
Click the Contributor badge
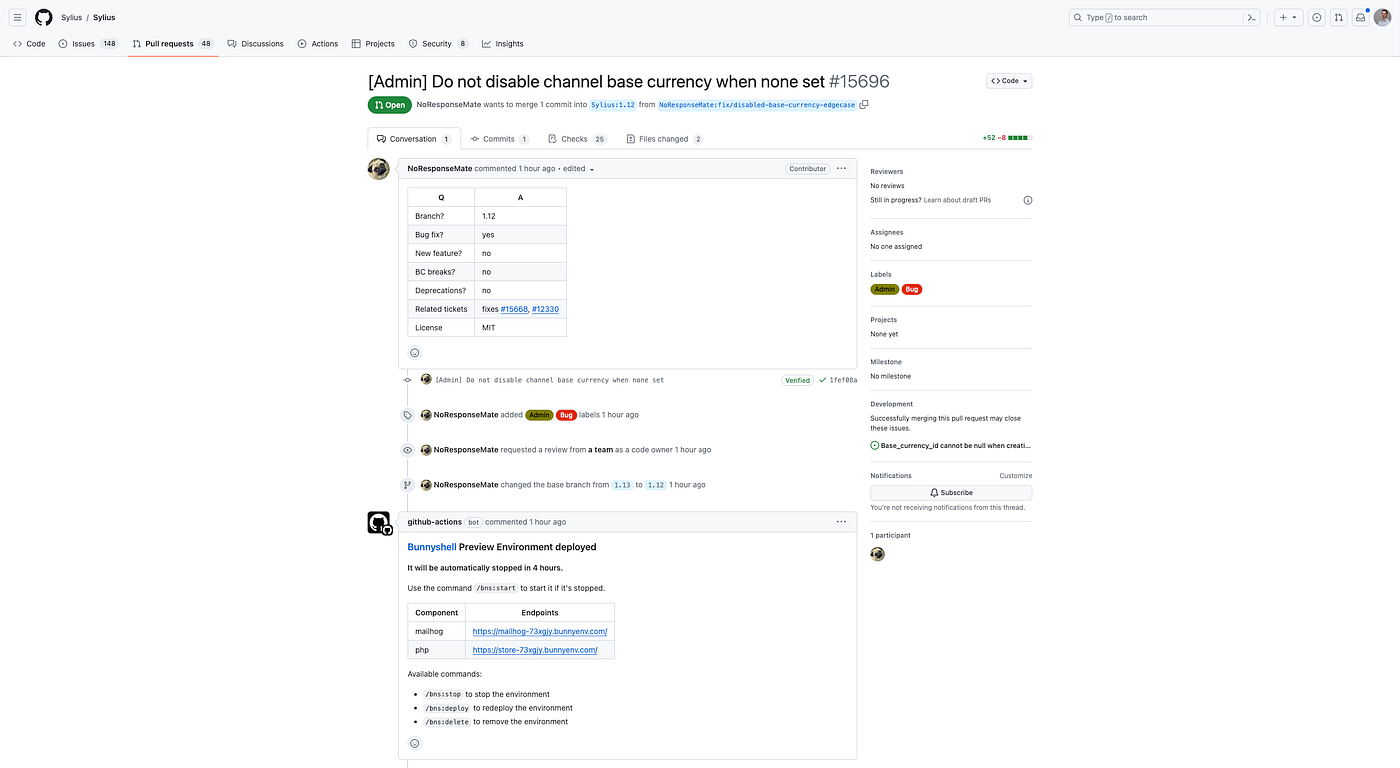(807, 169)
